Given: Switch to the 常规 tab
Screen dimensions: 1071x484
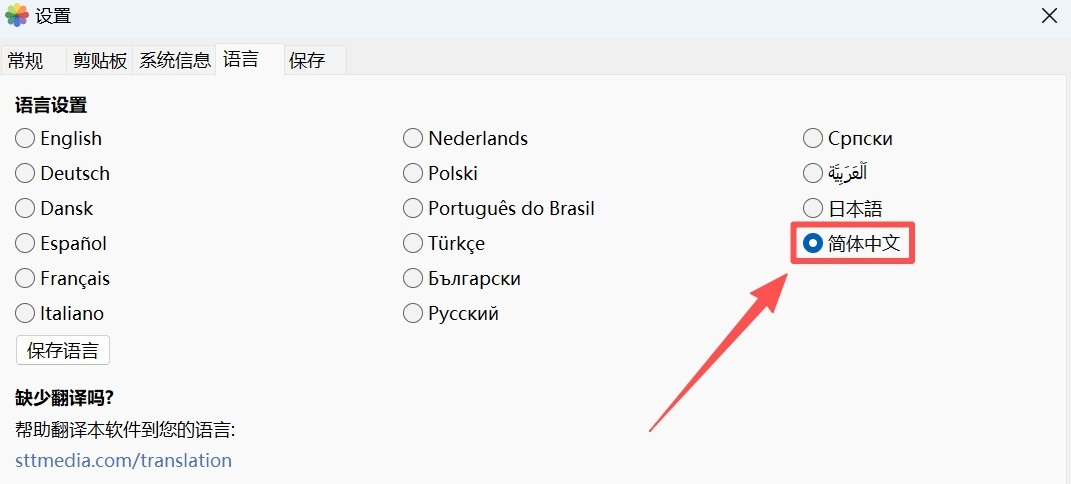Looking at the screenshot, I should tap(26, 61).
